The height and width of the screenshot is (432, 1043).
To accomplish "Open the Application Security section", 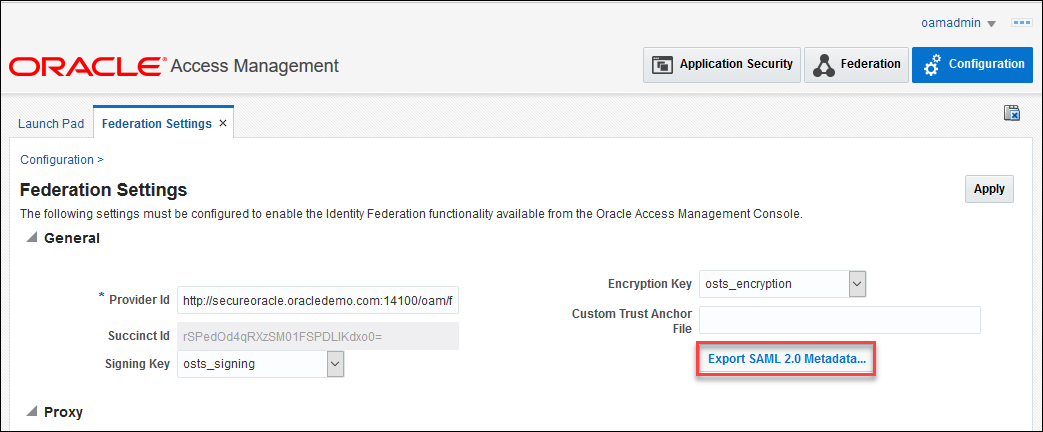I will 722,65.
